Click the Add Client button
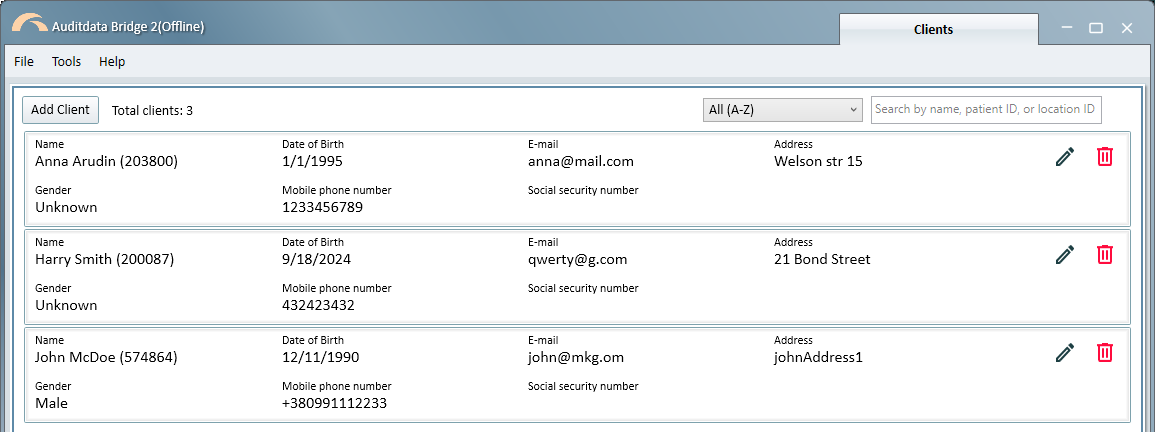This screenshot has width=1155, height=432. pyautogui.click(x=60, y=110)
